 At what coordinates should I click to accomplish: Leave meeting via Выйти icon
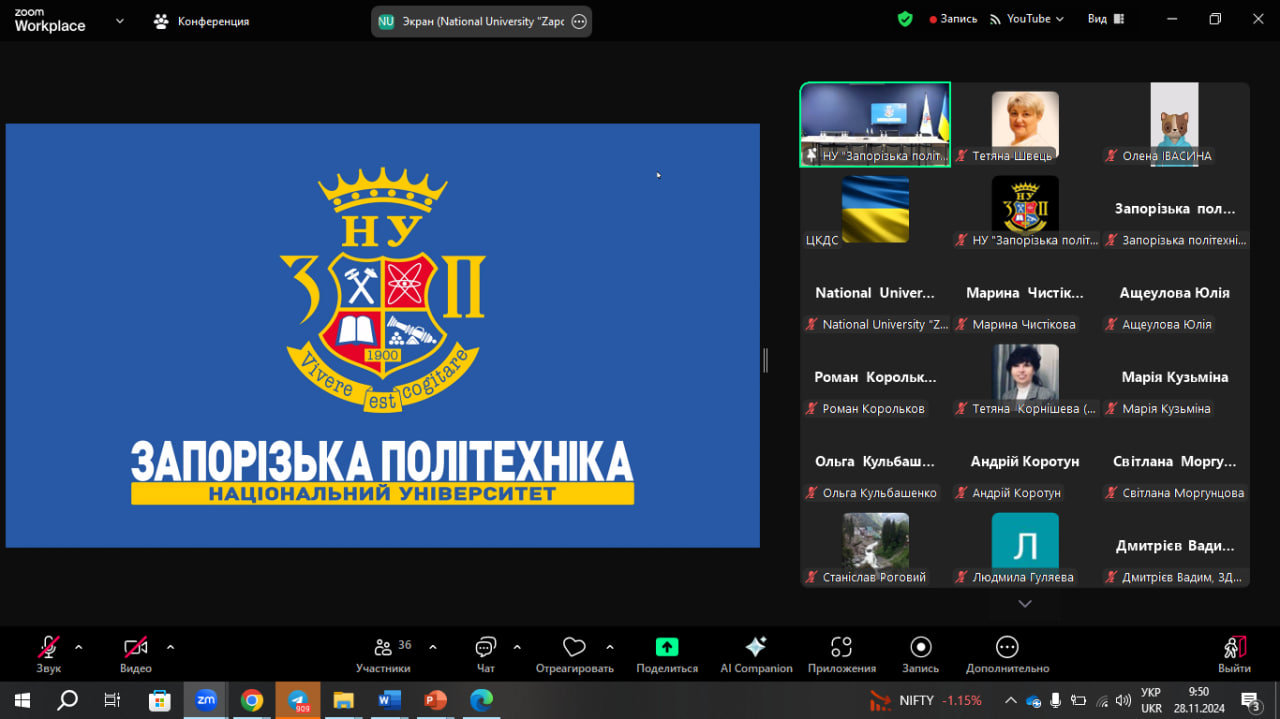coord(1235,647)
